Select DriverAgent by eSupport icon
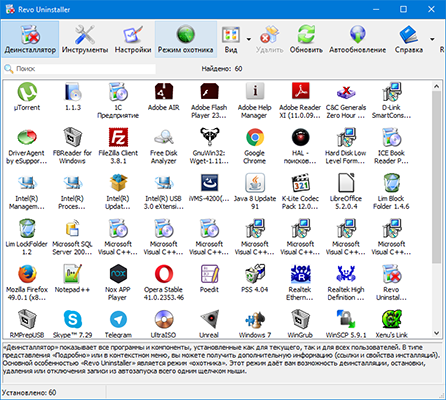Viewport: 446px width, 400px height. coord(27,137)
